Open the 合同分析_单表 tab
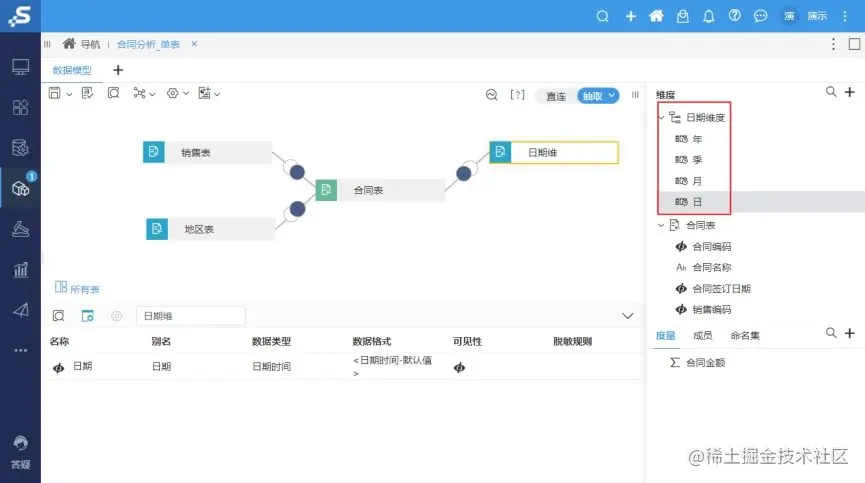Viewport: 865px width, 483px height. (x=148, y=45)
